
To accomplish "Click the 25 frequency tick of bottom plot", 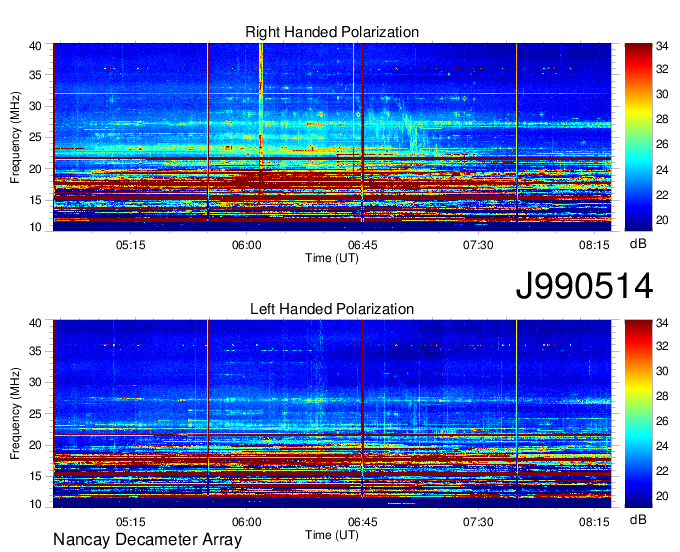I will click(x=35, y=414).
